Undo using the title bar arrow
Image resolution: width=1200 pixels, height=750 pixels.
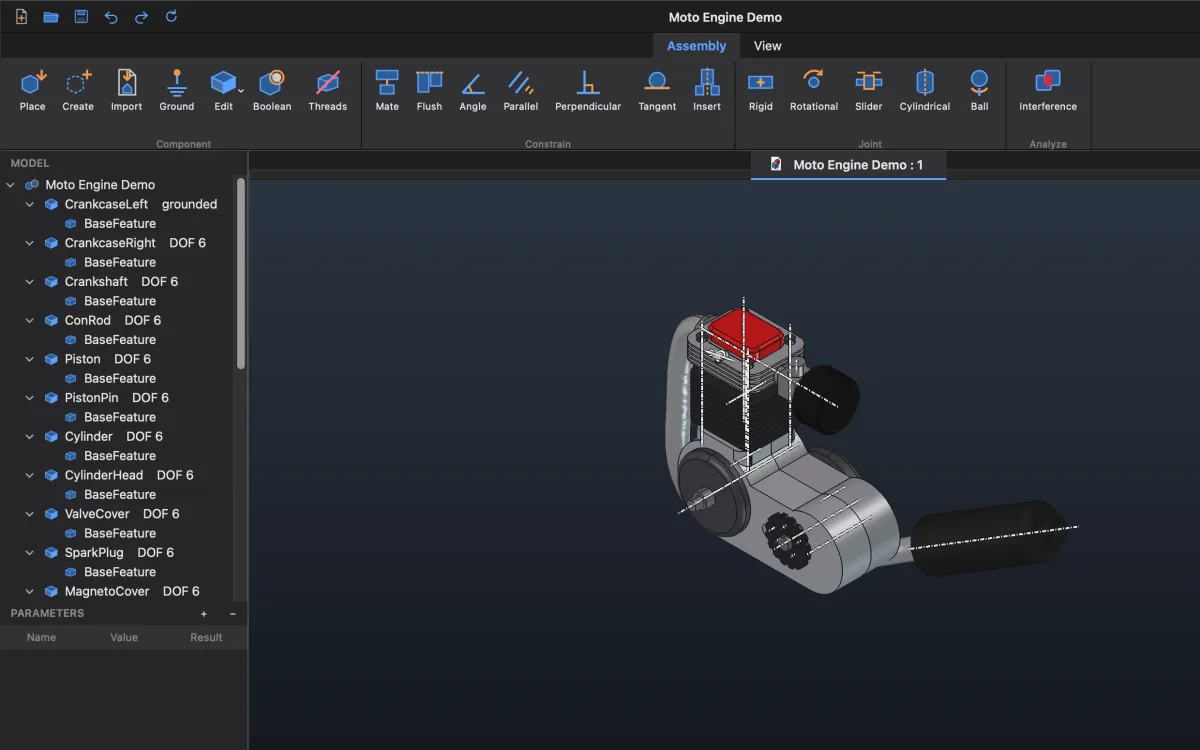point(111,17)
